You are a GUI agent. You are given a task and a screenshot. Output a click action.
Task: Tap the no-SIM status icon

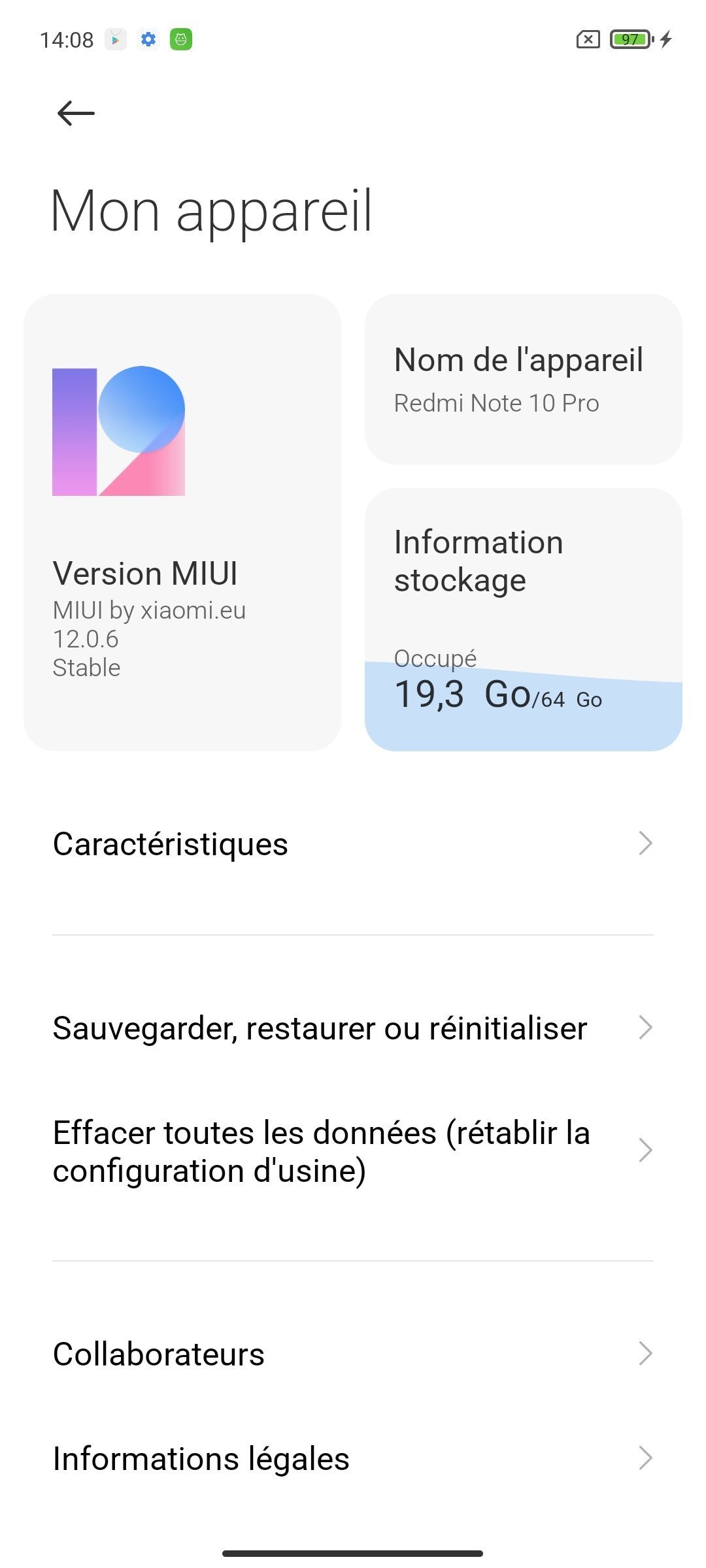pyautogui.click(x=588, y=40)
